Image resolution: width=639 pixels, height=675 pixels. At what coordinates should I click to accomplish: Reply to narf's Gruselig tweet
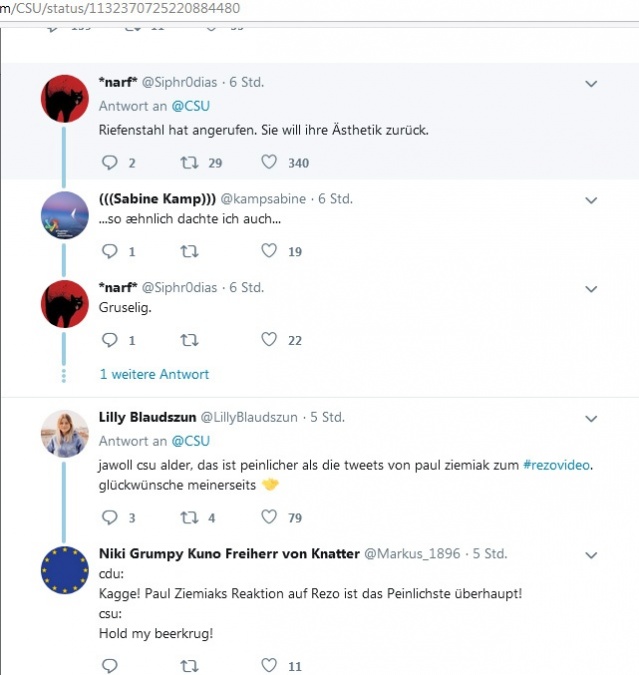110,340
